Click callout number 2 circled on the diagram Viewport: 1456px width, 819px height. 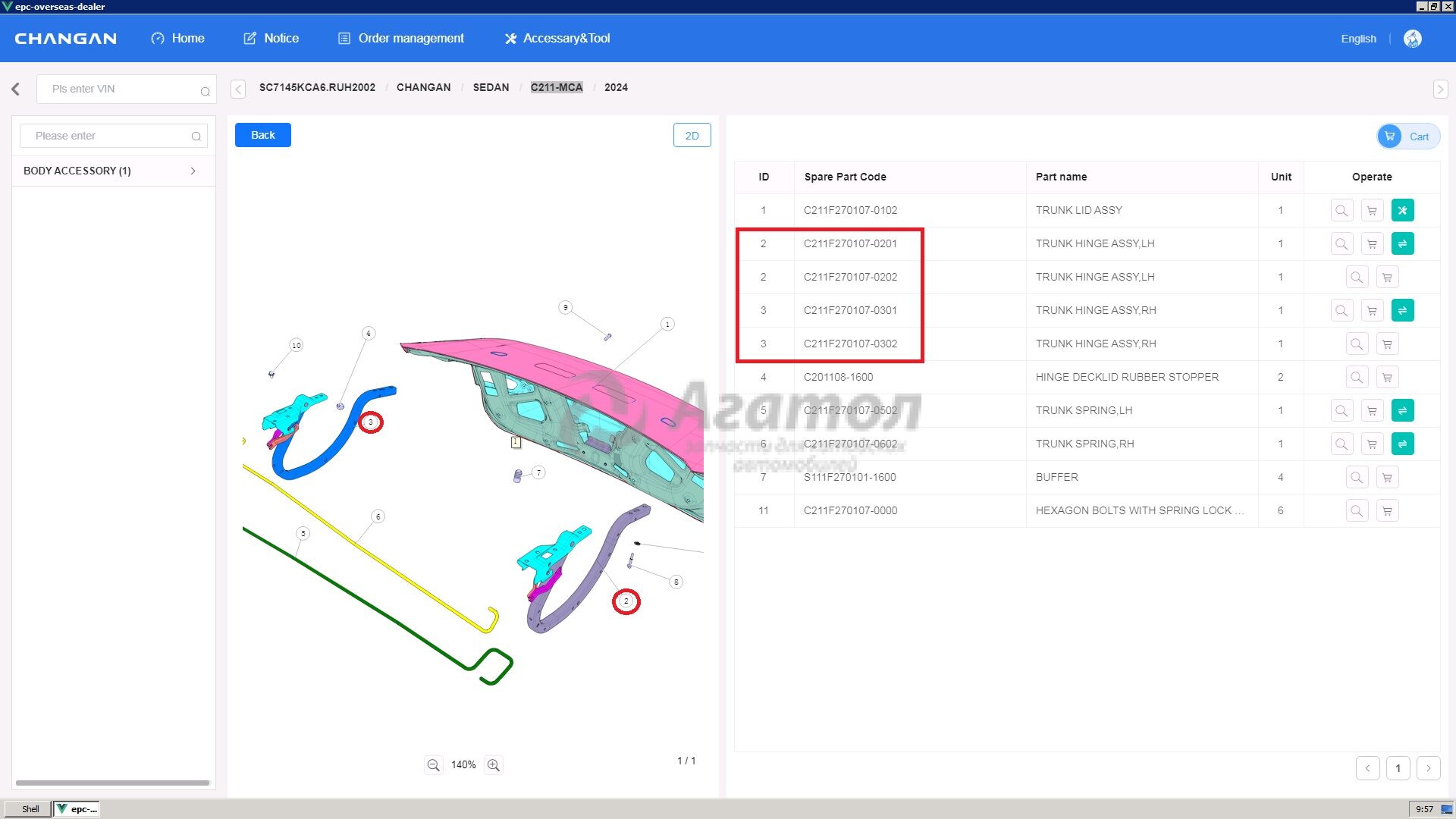(x=626, y=601)
